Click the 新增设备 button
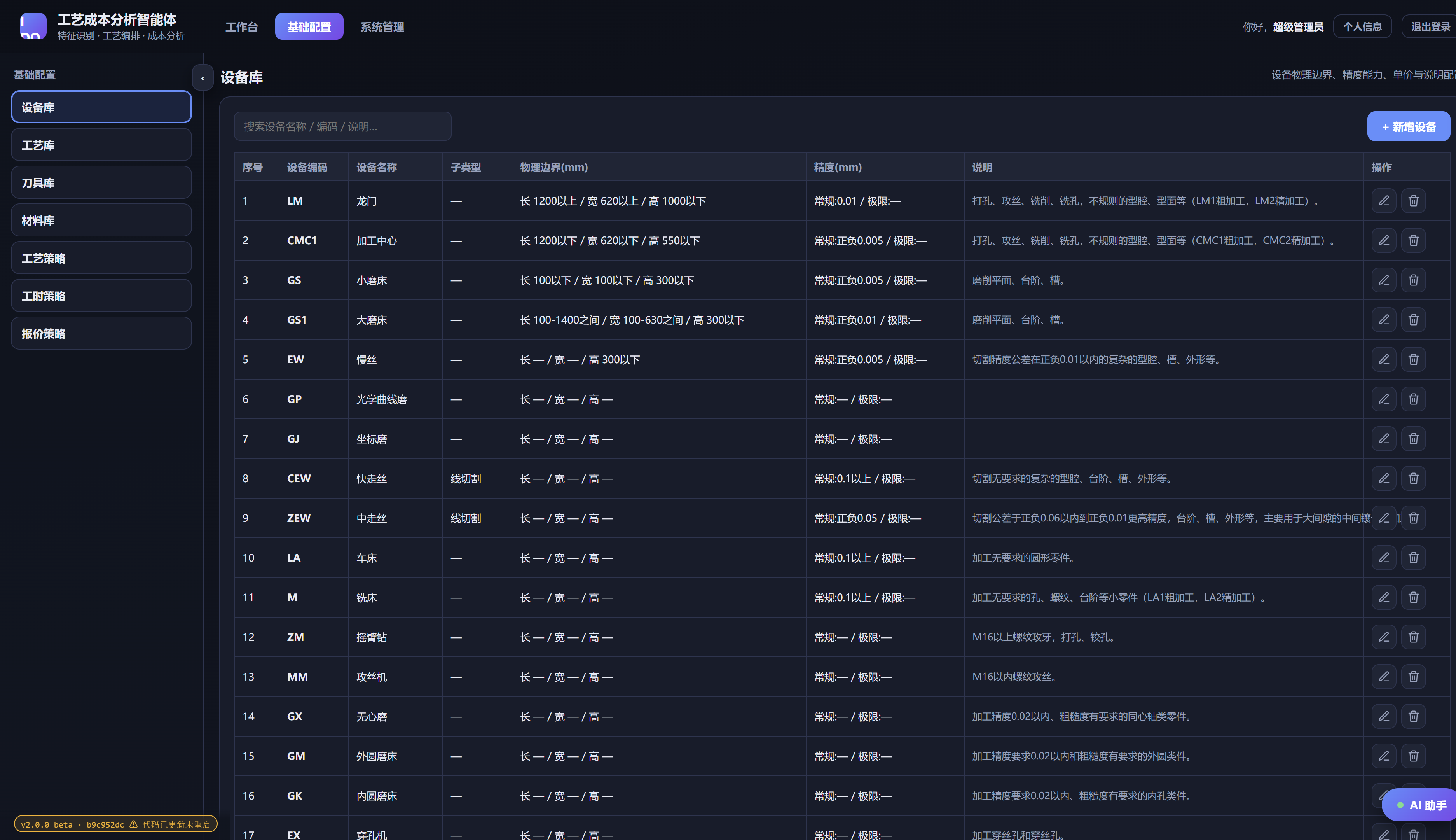This screenshot has width=1456, height=840. (1408, 126)
